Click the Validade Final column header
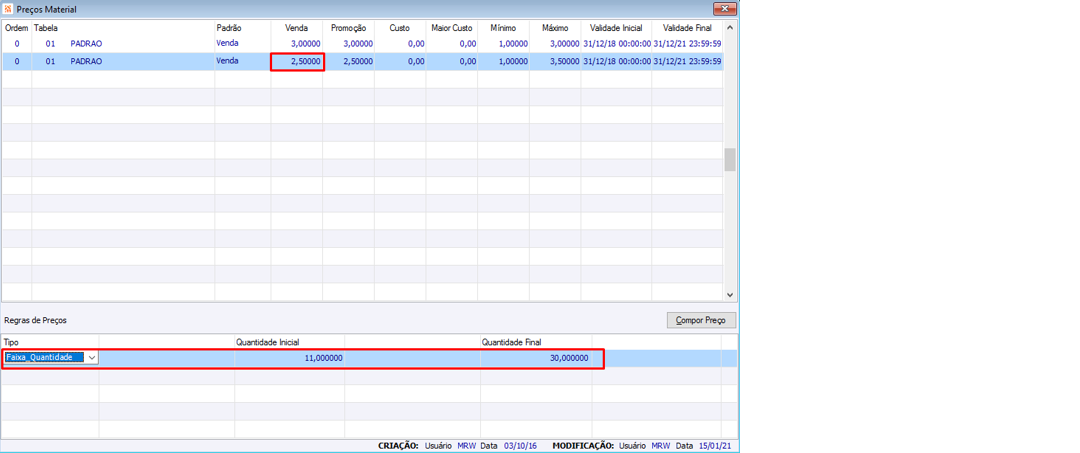 tap(687, 28)
